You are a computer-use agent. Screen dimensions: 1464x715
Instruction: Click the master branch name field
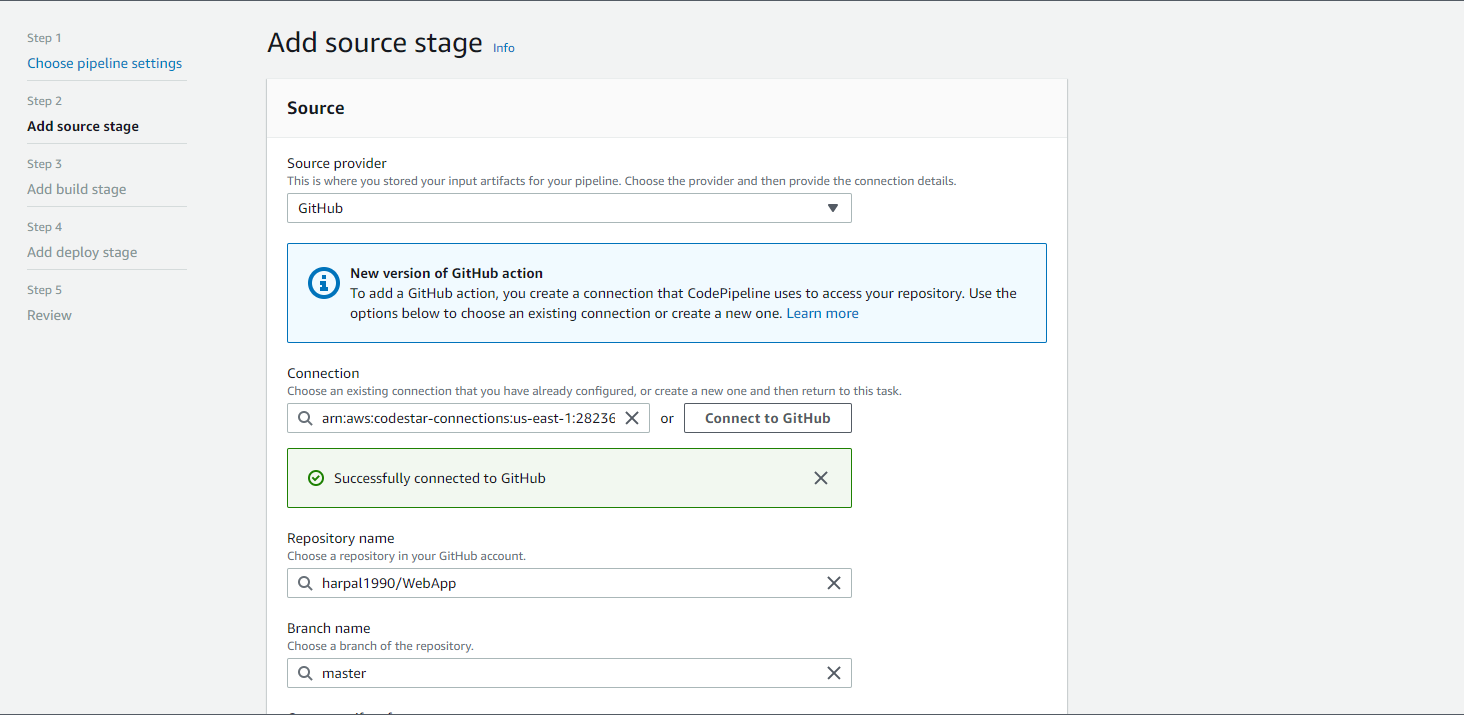pos(569,673)
